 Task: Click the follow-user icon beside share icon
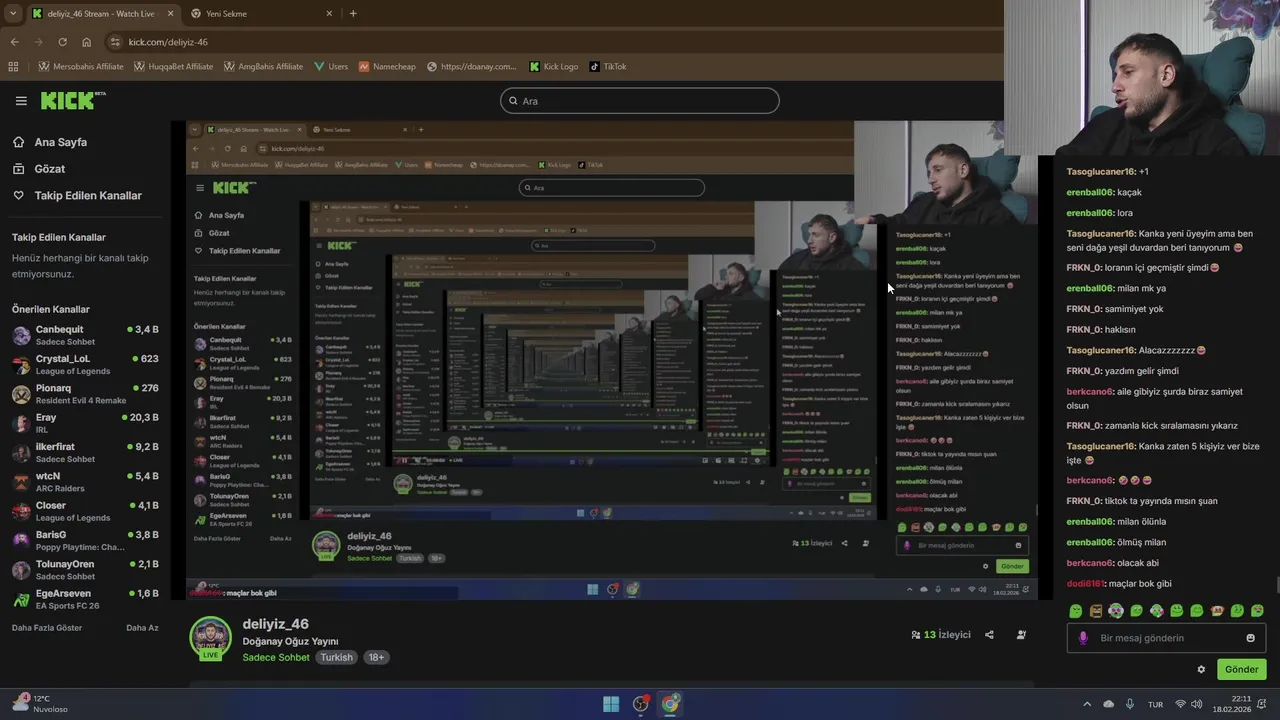[1021, 635]
